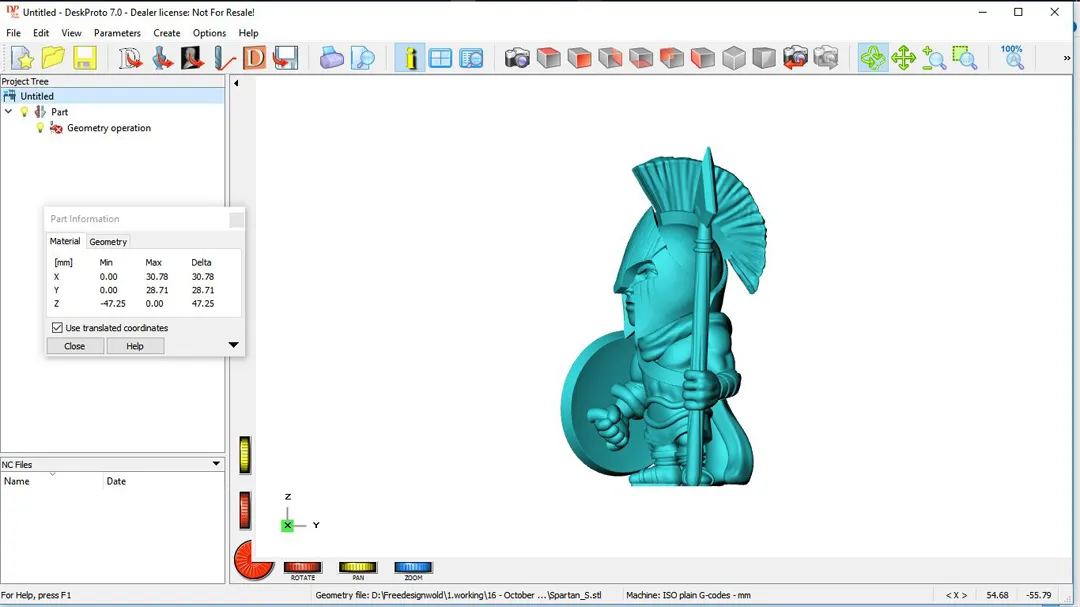The height and width of the screenshot is (607, 1080).
Task: Open Print Preview from the toolbar
Action: 362,59
